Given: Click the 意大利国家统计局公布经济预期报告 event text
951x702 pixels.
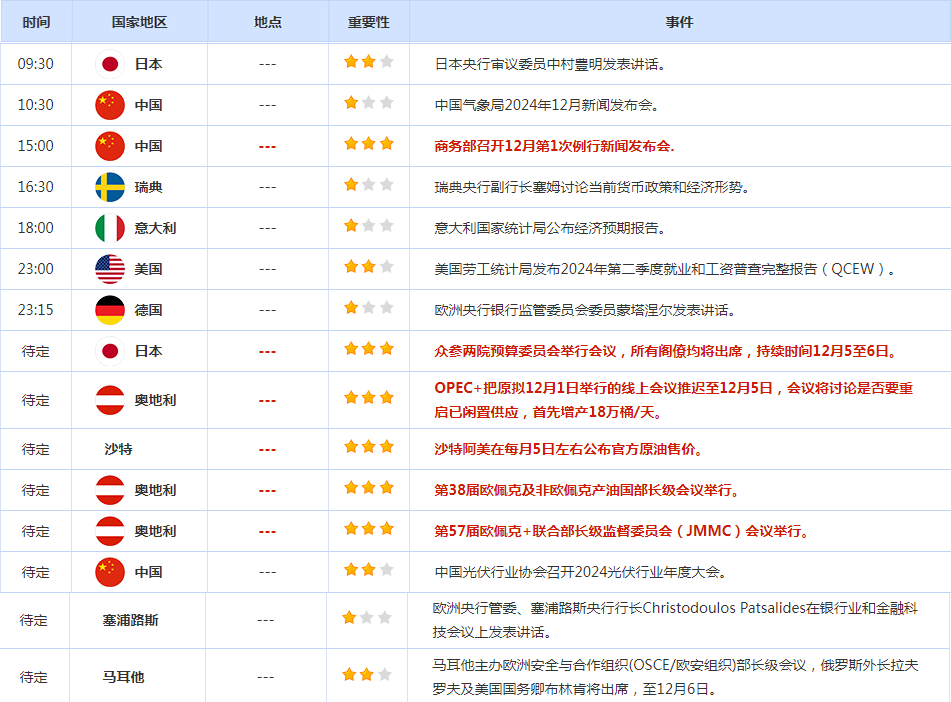Looking at the screenshot, I should tap(550, 228).
